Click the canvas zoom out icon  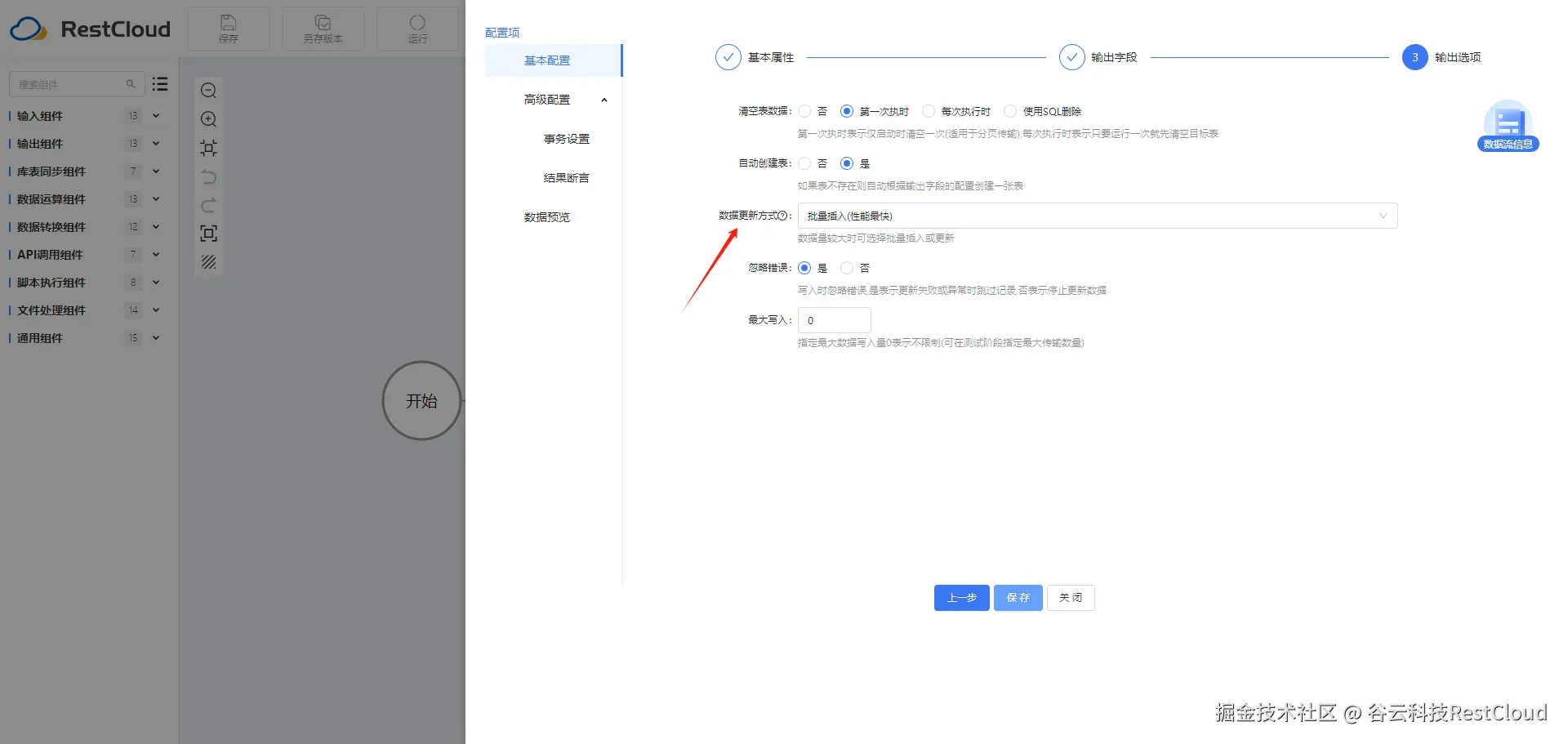(x=209, y=91)
